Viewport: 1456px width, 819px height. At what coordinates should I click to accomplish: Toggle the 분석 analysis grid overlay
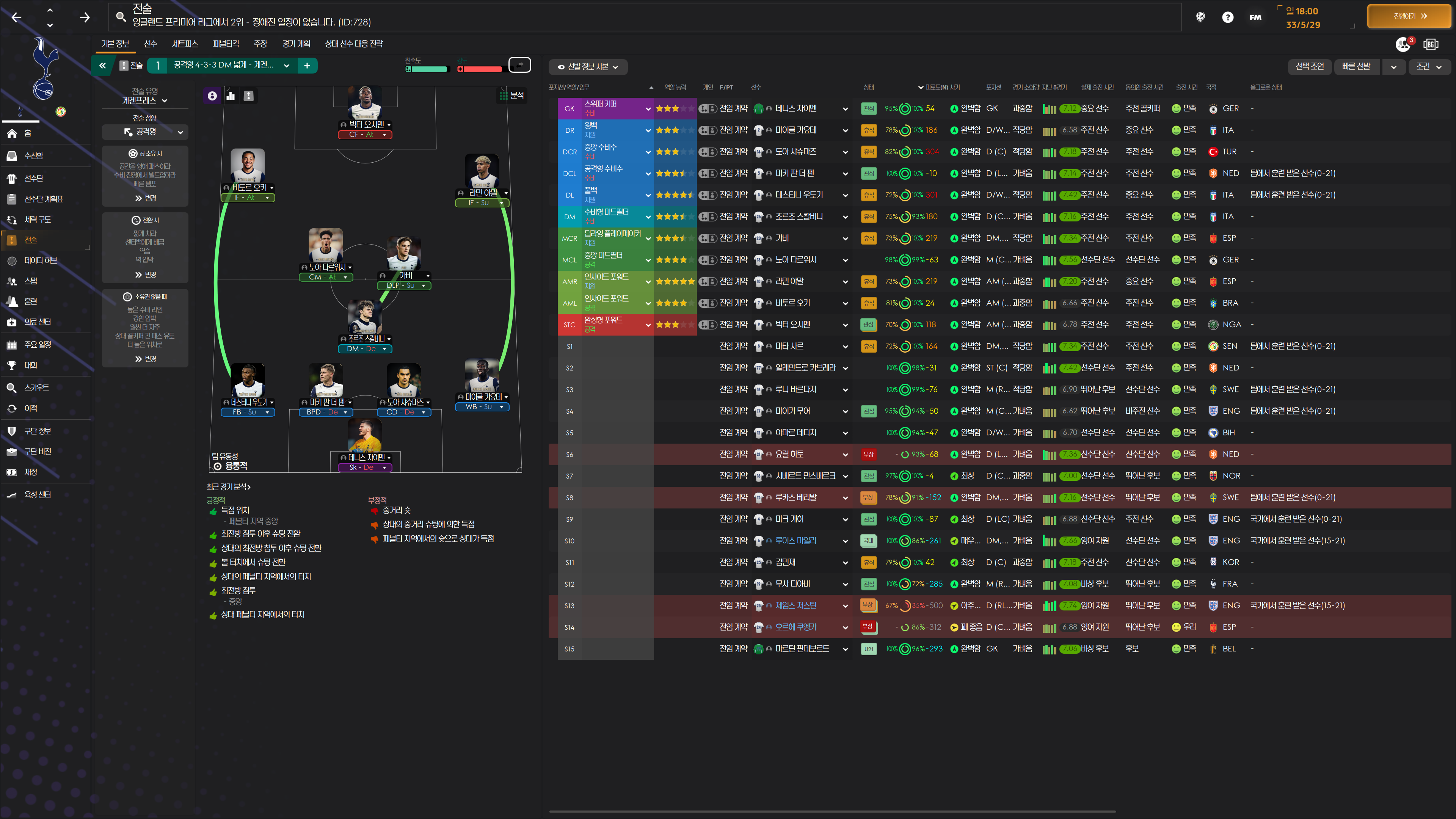[511, 96]
